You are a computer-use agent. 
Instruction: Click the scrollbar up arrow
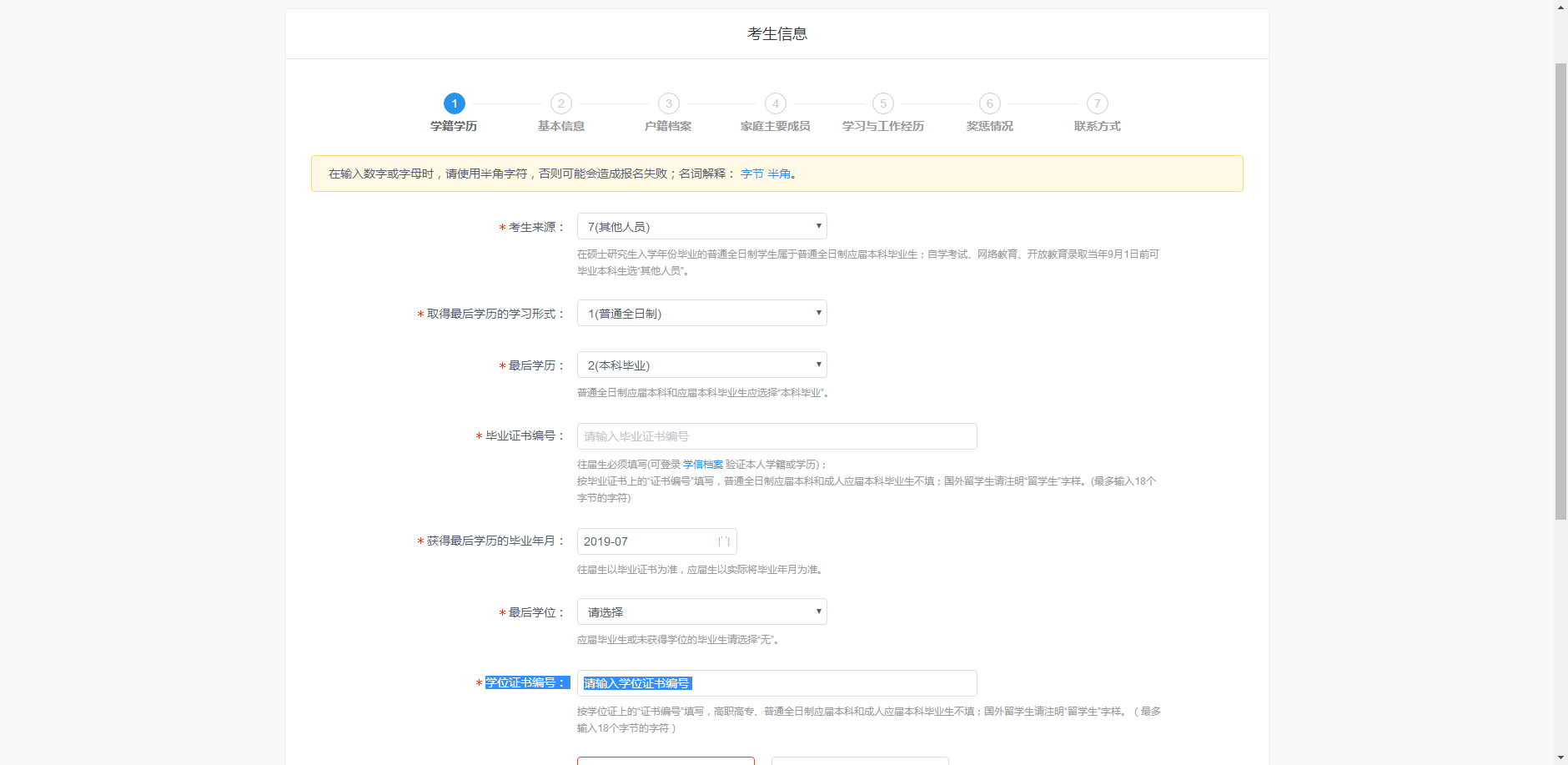pyautogui.click(x=1560, y=7)
